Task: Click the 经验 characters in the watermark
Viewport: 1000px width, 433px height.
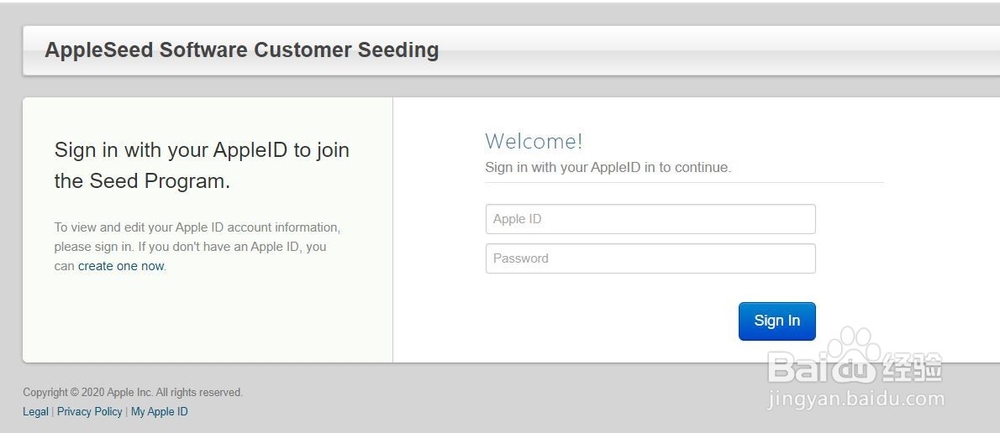Action: (912, 367)
